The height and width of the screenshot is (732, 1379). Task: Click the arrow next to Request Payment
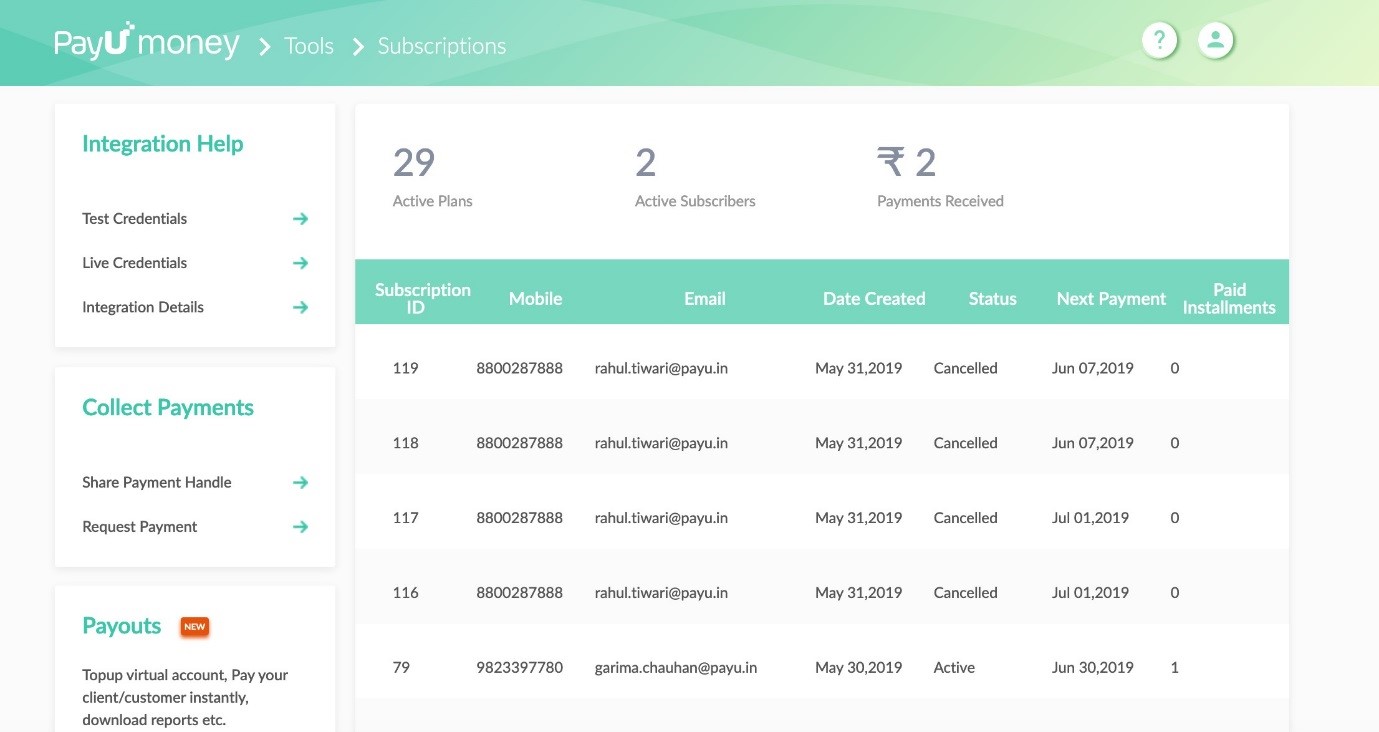(x=300, y=526)
